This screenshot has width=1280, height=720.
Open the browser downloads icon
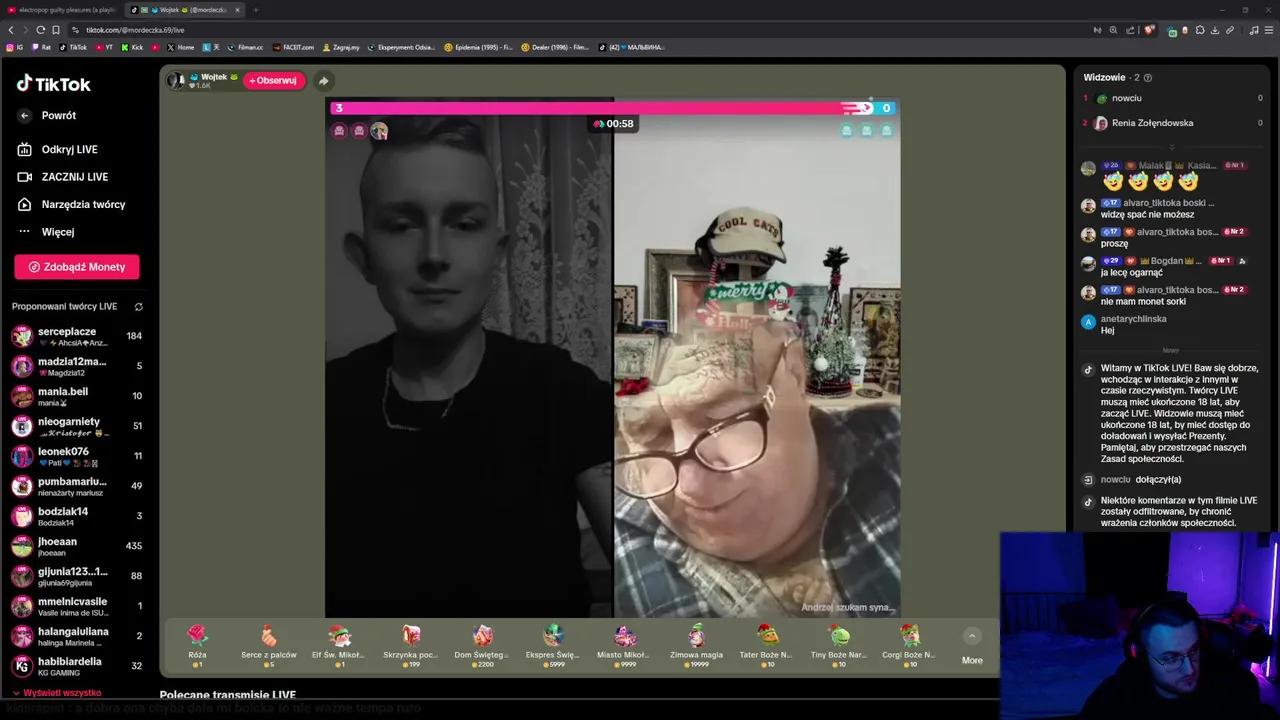[x=1214, y=30]
